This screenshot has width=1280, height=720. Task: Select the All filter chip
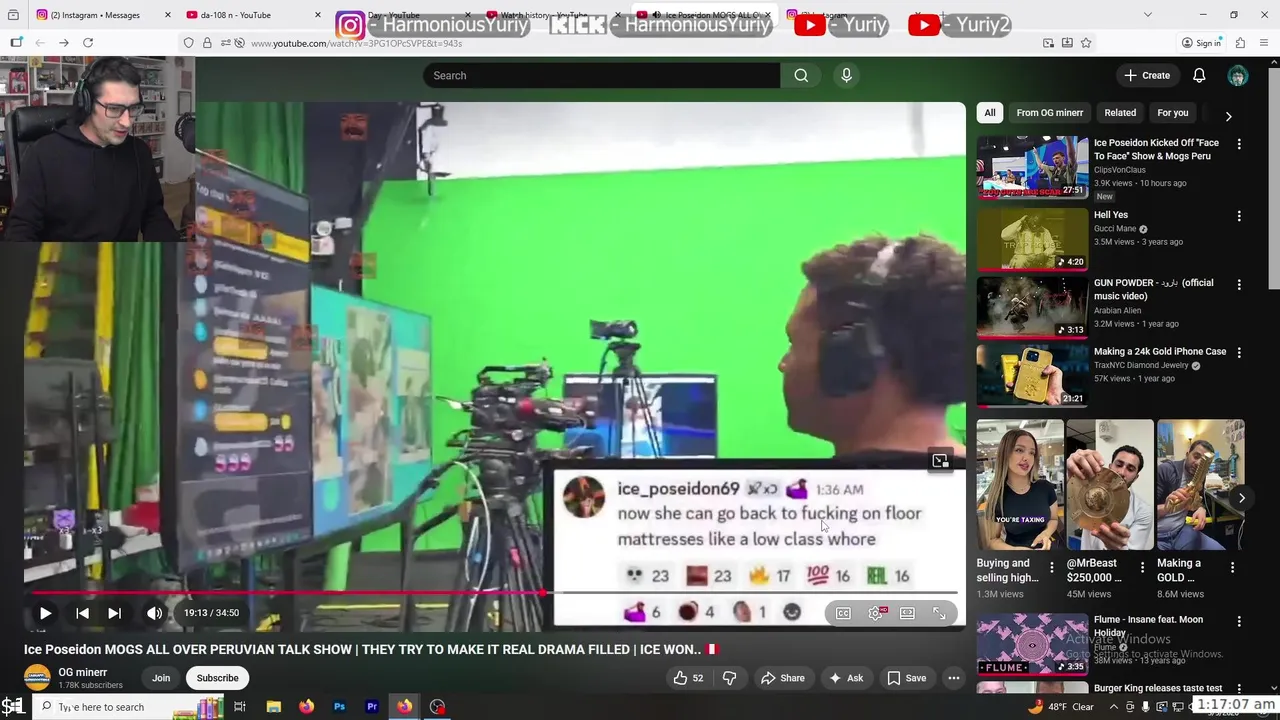click(x=990, y=113)
